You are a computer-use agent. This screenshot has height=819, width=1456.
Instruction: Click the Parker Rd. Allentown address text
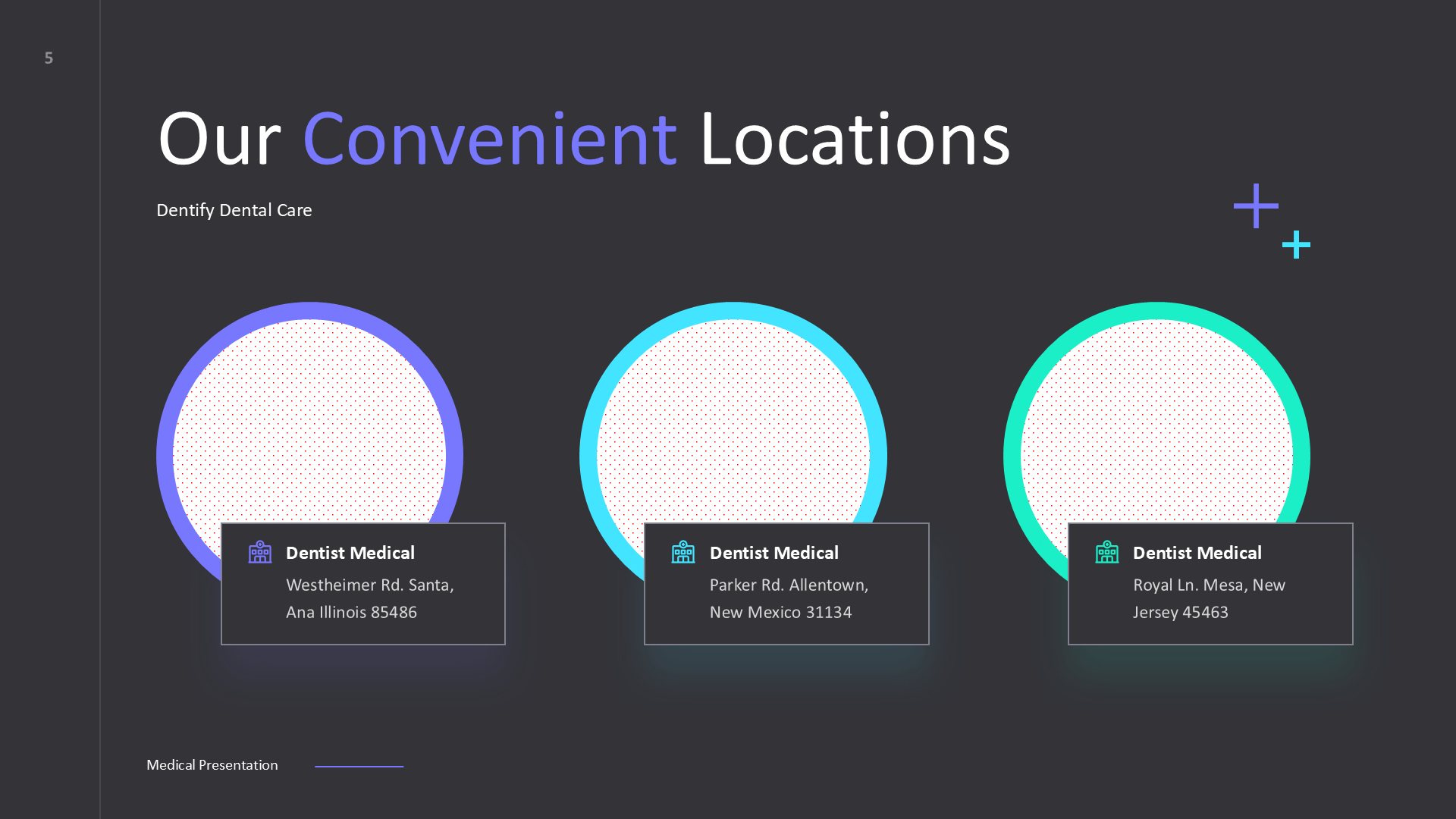click(x=789, y=598)
